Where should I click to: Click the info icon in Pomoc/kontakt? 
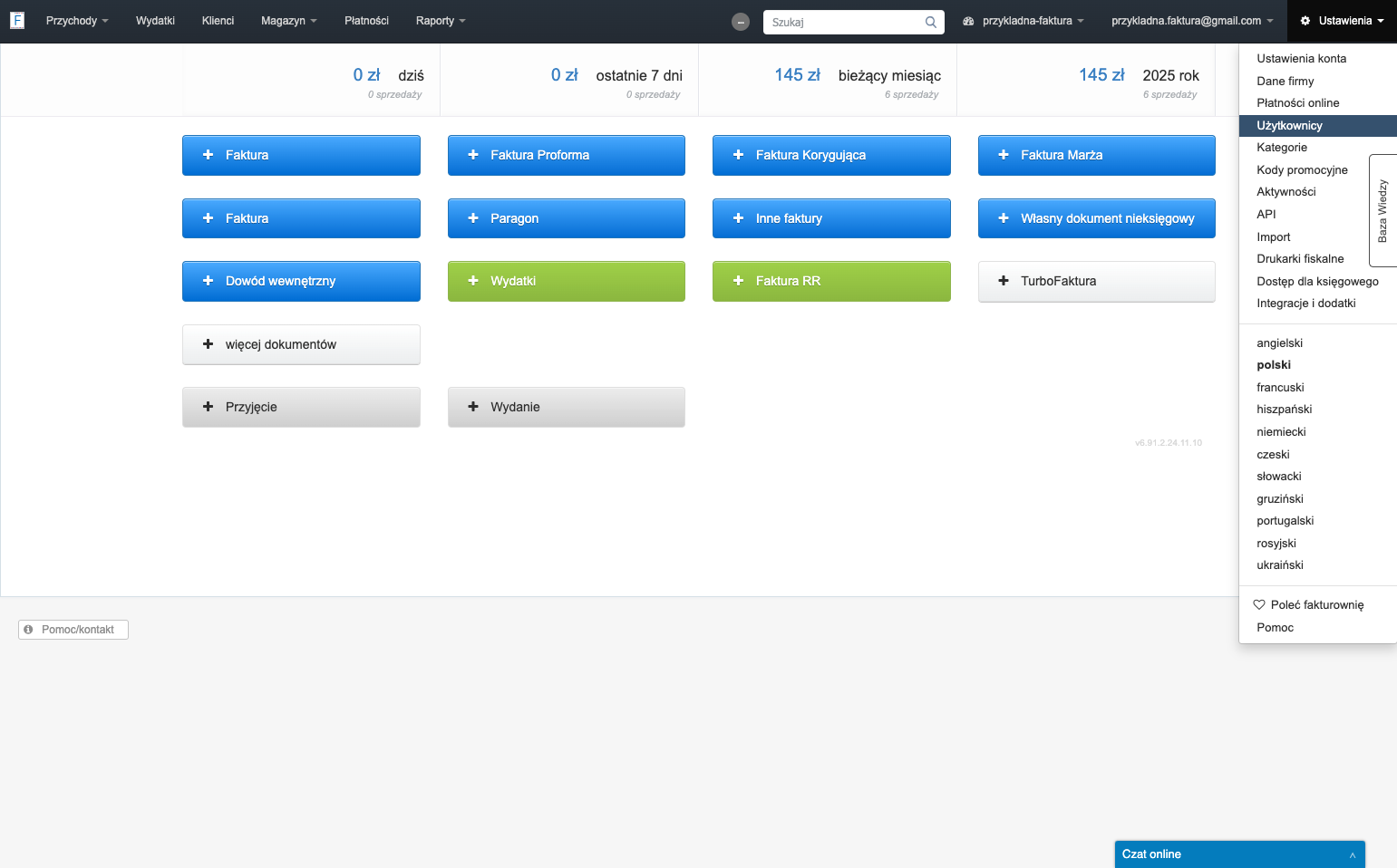[x=28, y=630]
